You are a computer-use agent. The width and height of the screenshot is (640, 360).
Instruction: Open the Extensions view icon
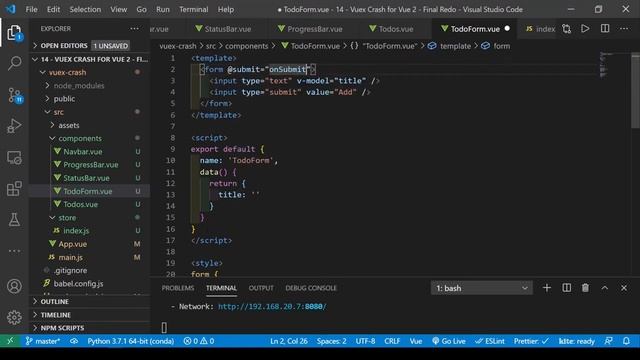click(14, 189)
